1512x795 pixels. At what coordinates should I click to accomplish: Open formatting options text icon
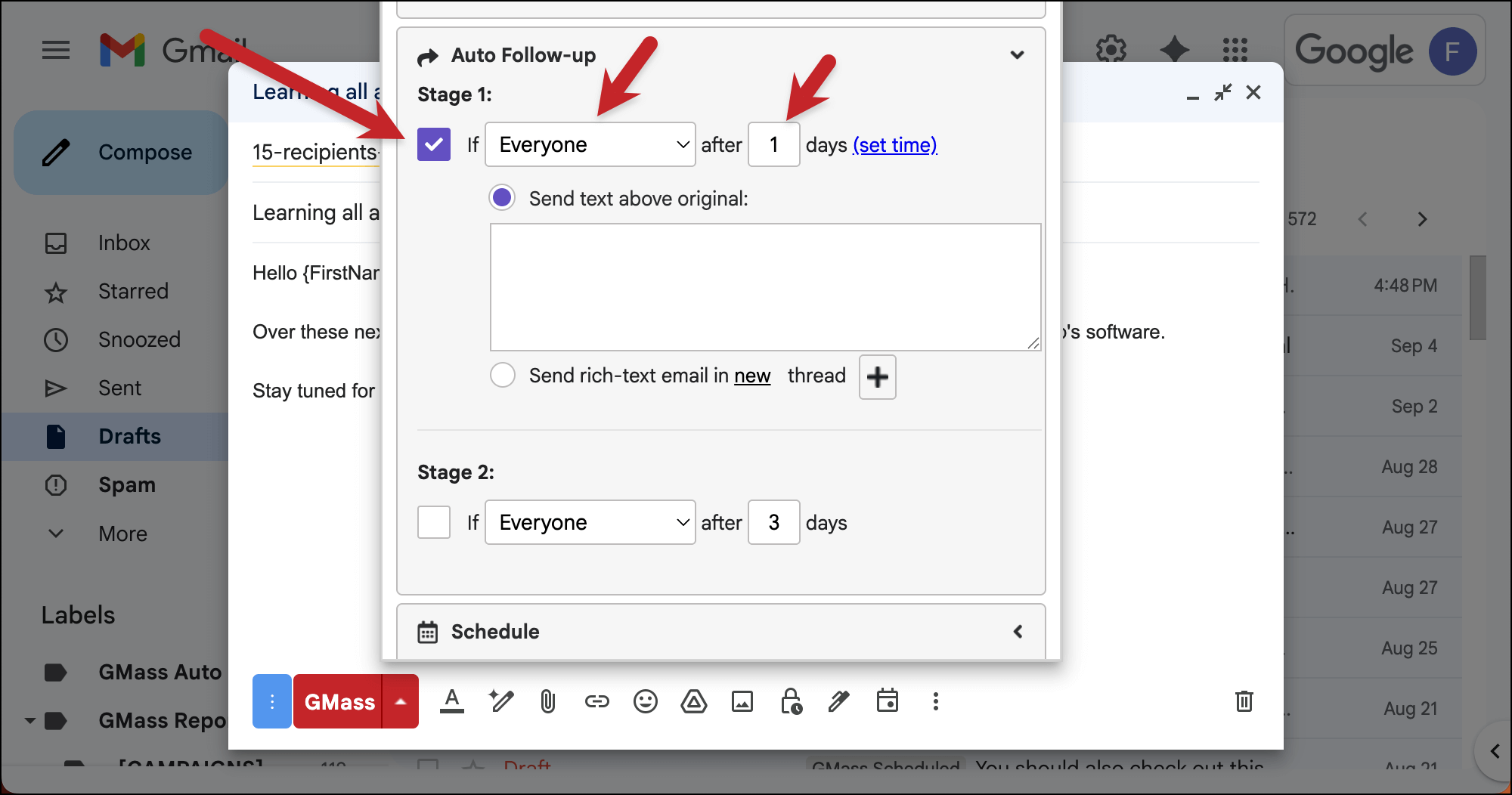coord(452,702)
